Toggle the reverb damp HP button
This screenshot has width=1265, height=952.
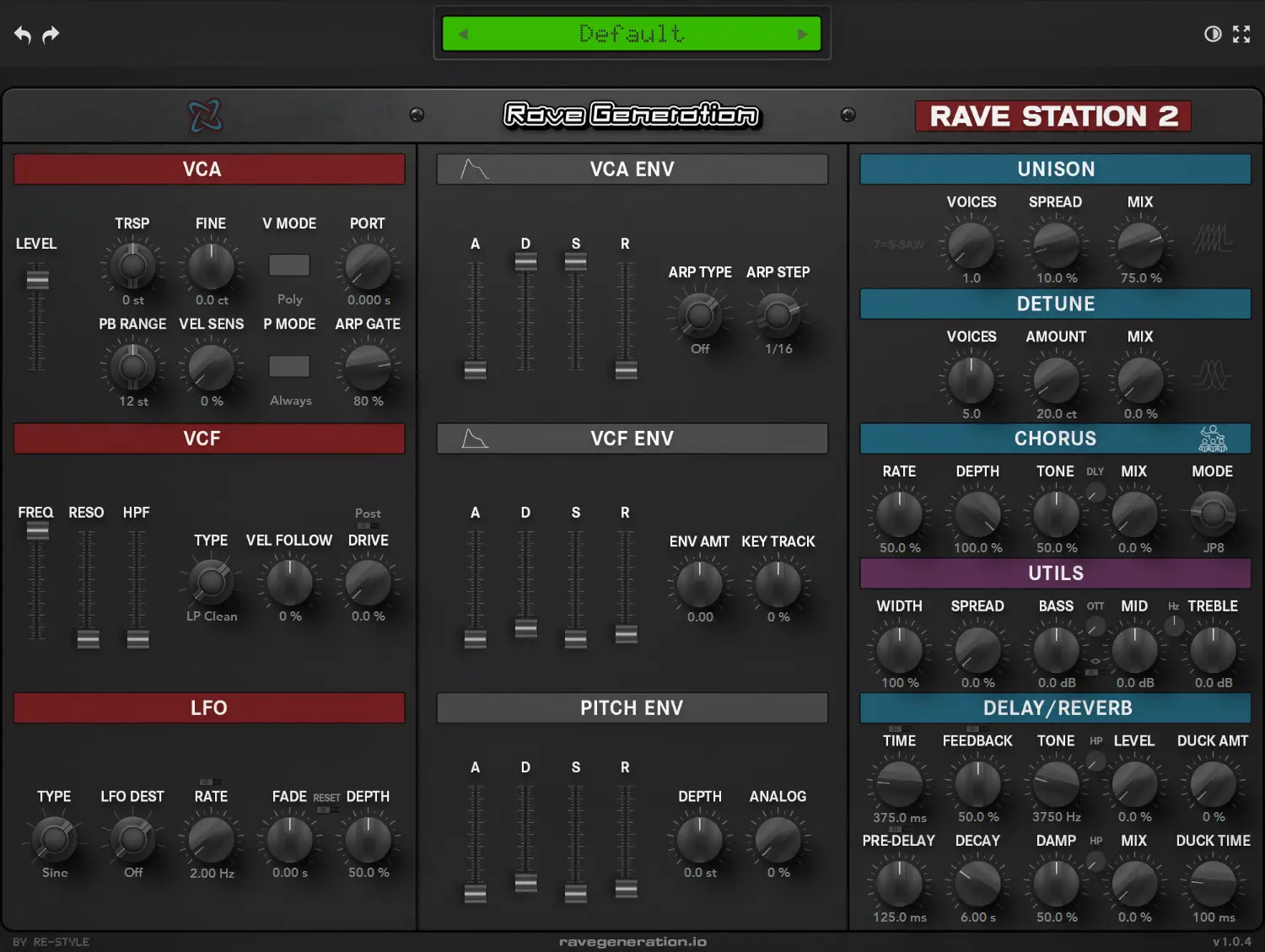point(1095,861)
